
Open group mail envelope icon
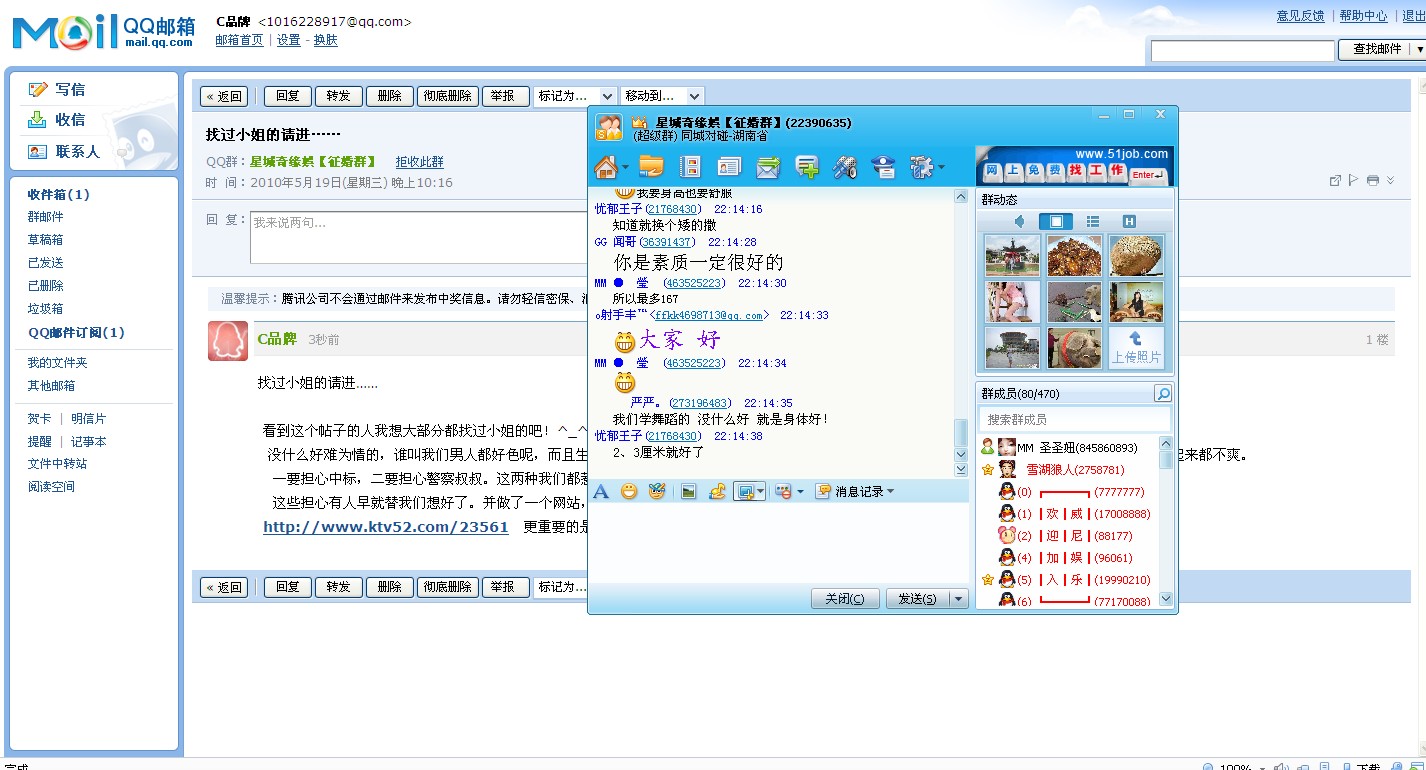point(768,167)
